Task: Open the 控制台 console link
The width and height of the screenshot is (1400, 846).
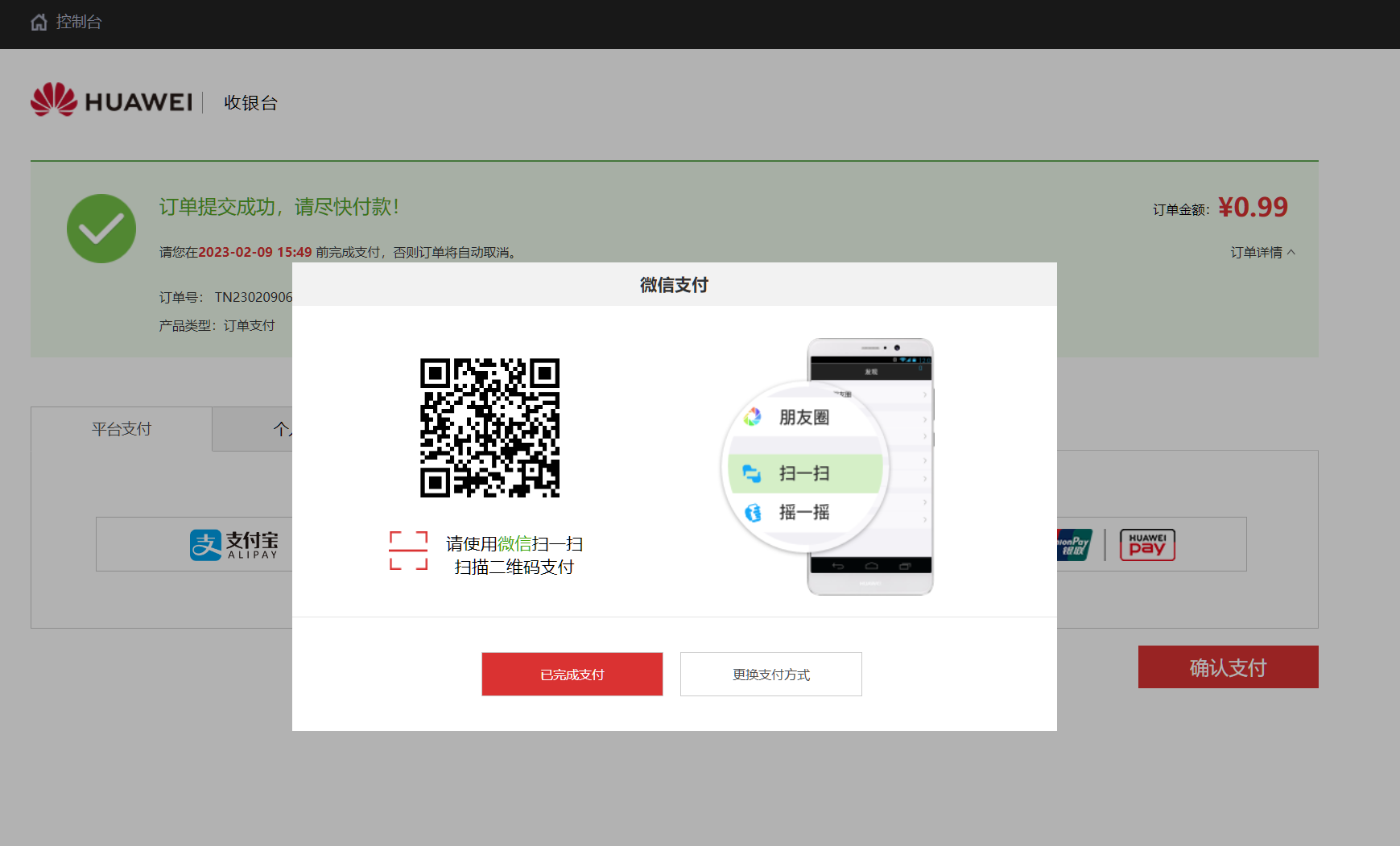Action: pyautogui.click(x=79, y=23)
